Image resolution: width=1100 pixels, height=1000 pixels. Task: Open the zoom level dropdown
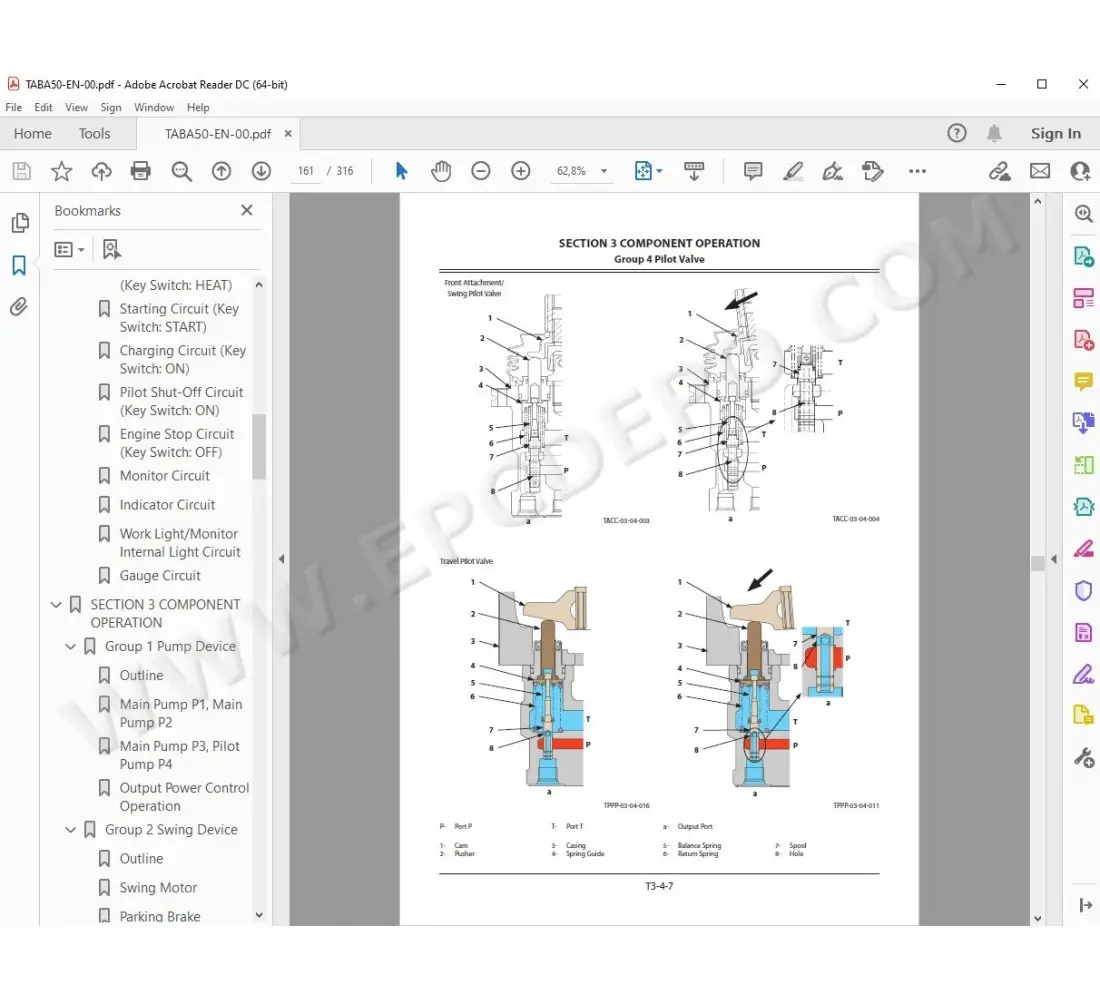click(x=604, y=171)
